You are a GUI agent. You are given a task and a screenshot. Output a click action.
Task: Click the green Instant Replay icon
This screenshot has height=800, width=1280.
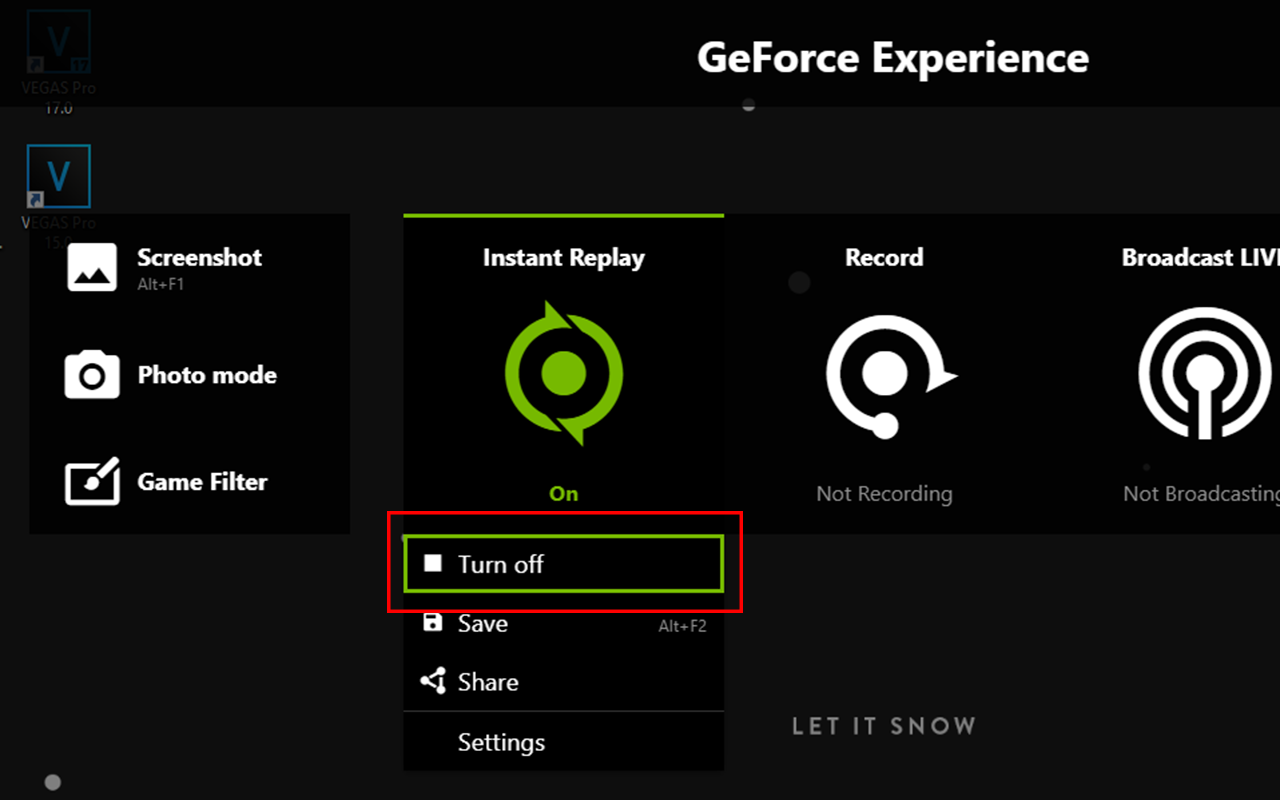click(563, 373)
